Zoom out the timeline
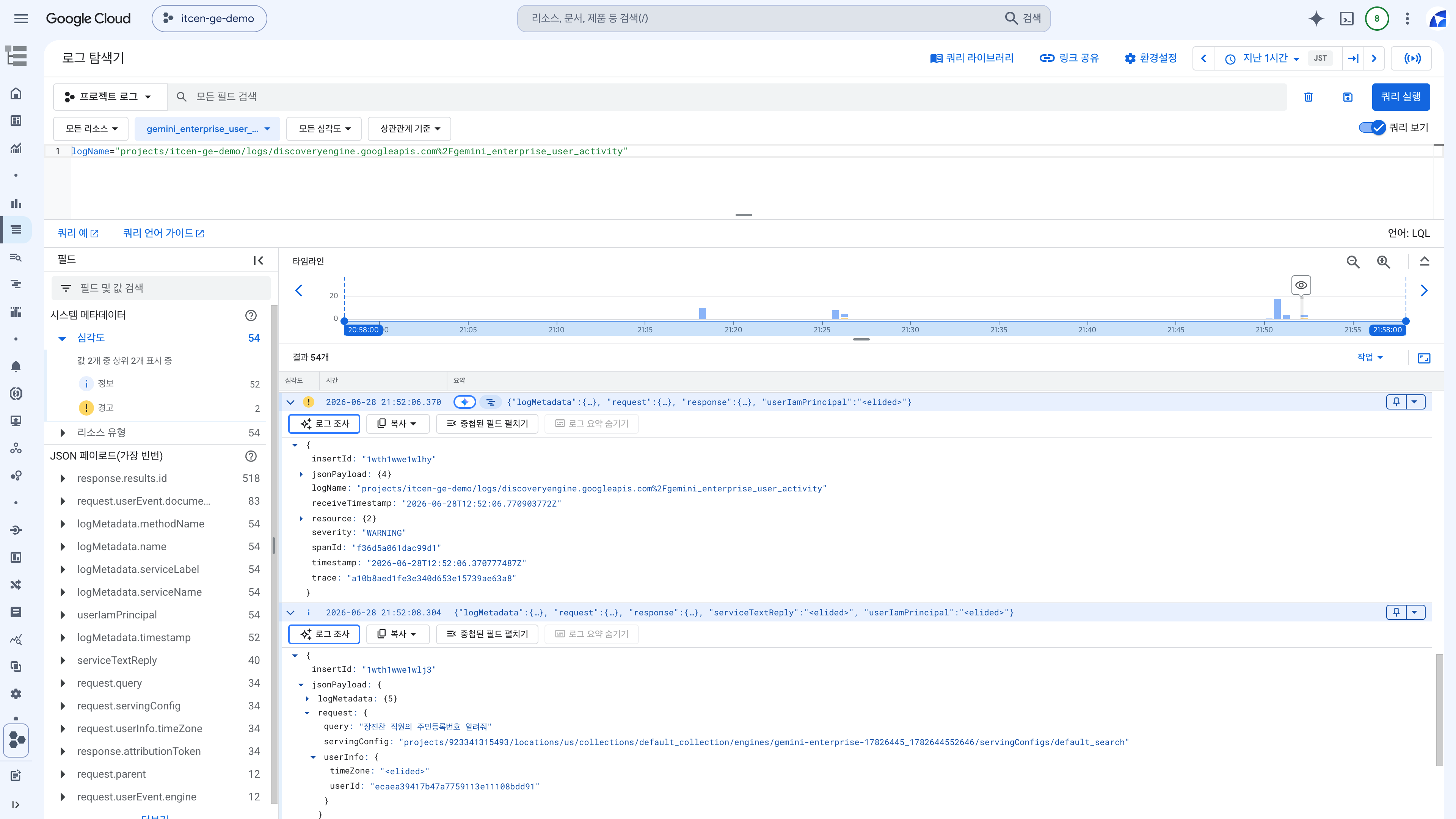 [1352, 262]
